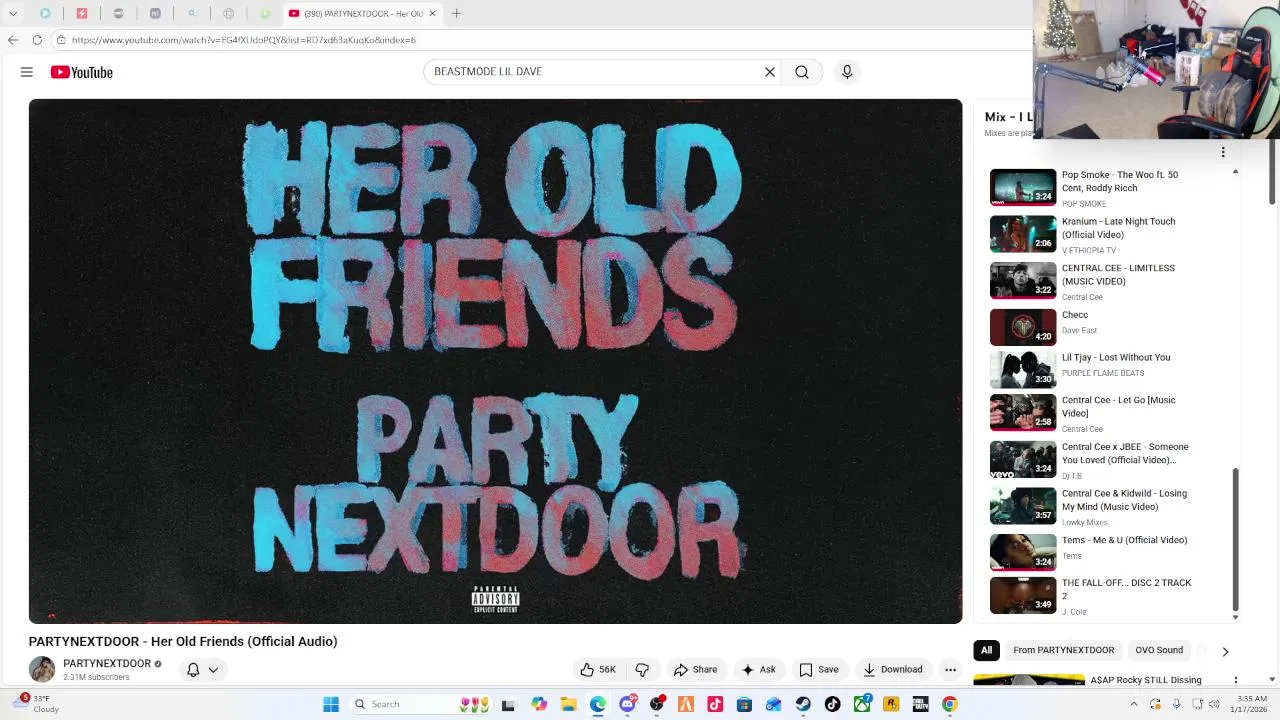Screen dimensions: 1280x720
Task: Click Tems - Me & U thumbnail
Action: coord(1023,552)
